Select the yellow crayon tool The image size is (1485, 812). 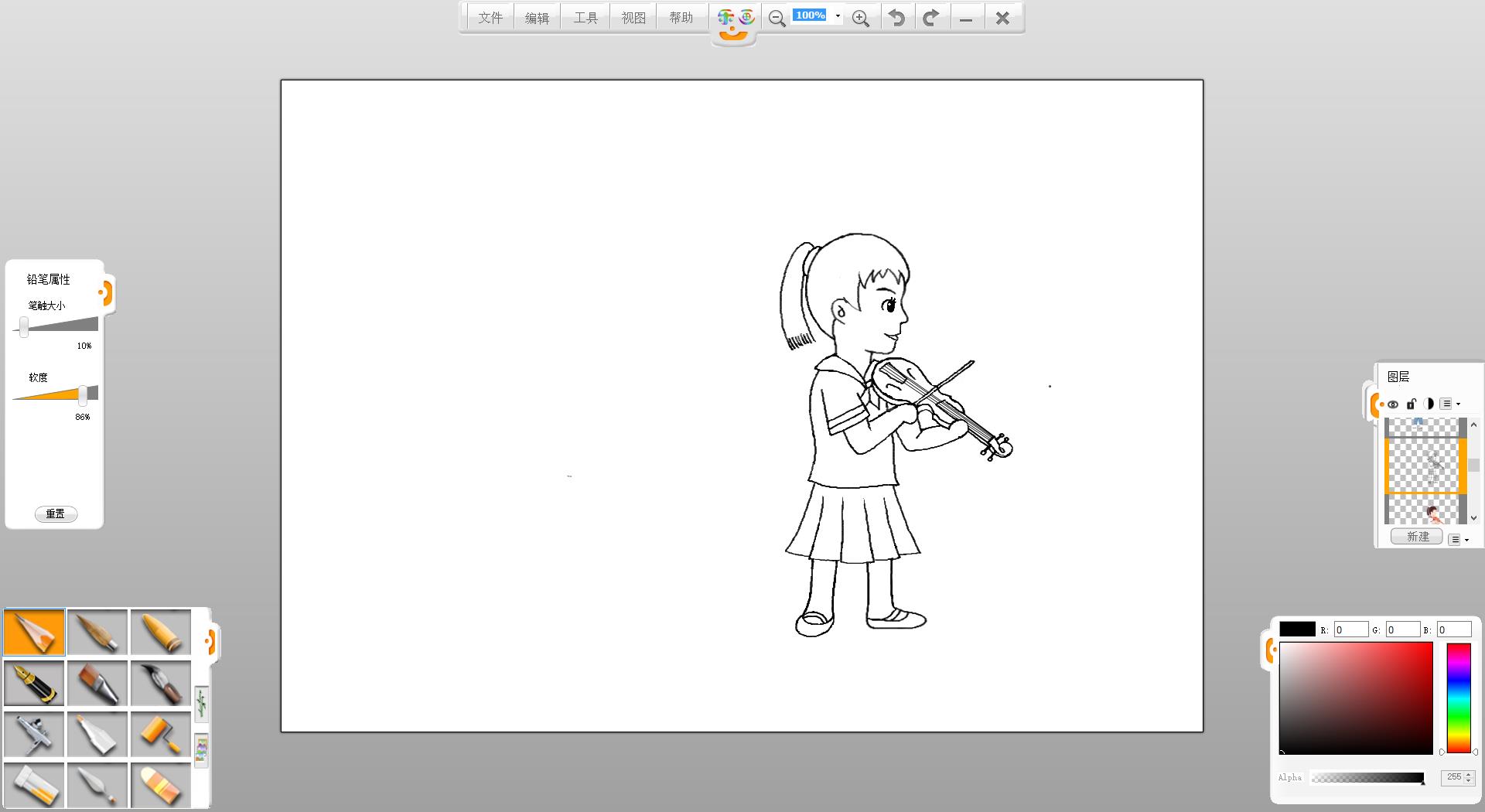click(161, 633)
